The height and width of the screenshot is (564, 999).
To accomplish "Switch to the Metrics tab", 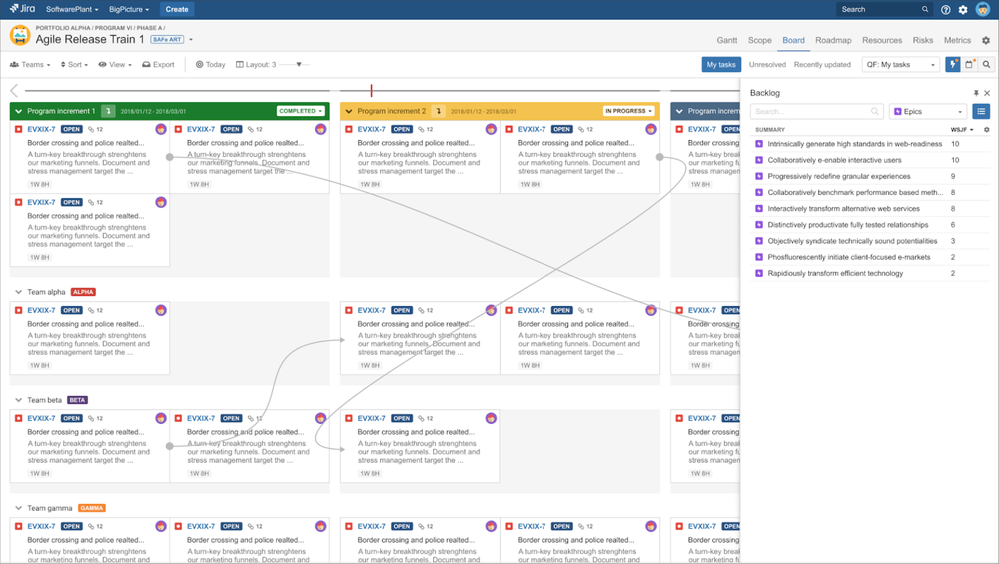I will point(957,40).
